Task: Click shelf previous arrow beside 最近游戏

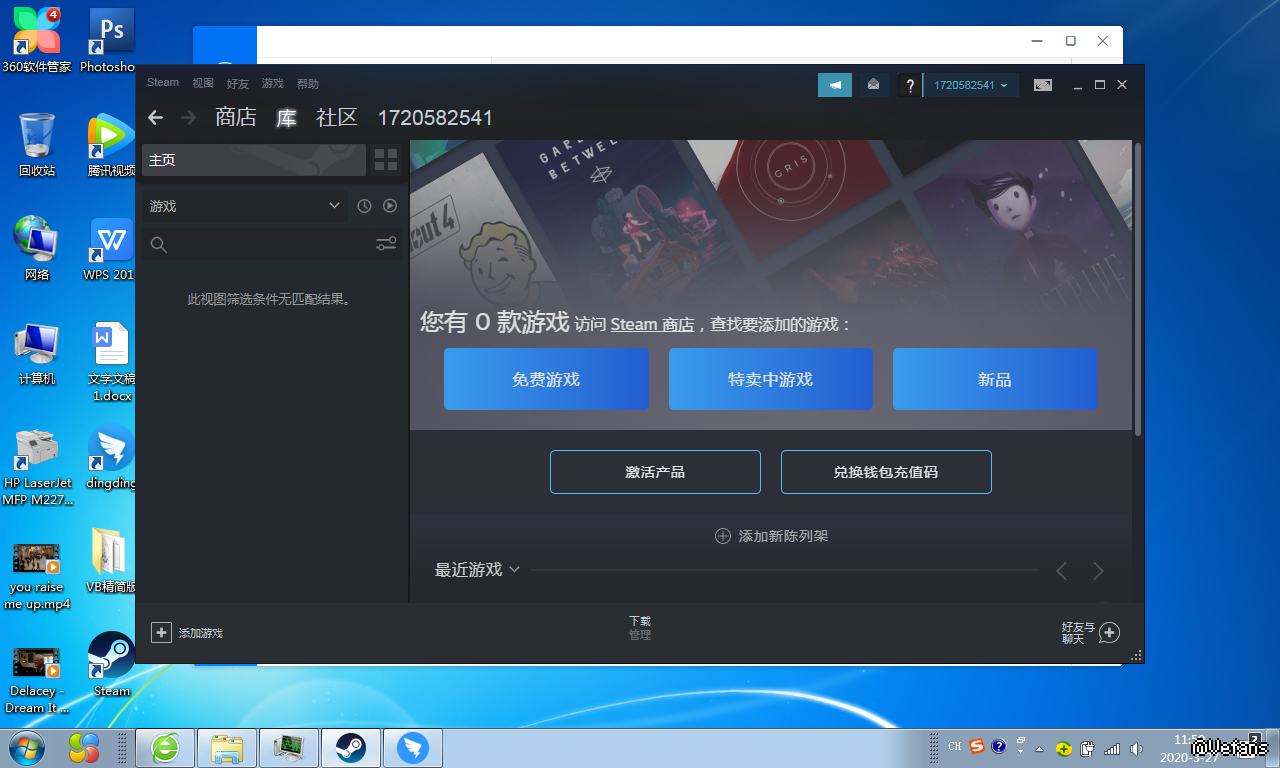Action: [x=1062, y=571]
